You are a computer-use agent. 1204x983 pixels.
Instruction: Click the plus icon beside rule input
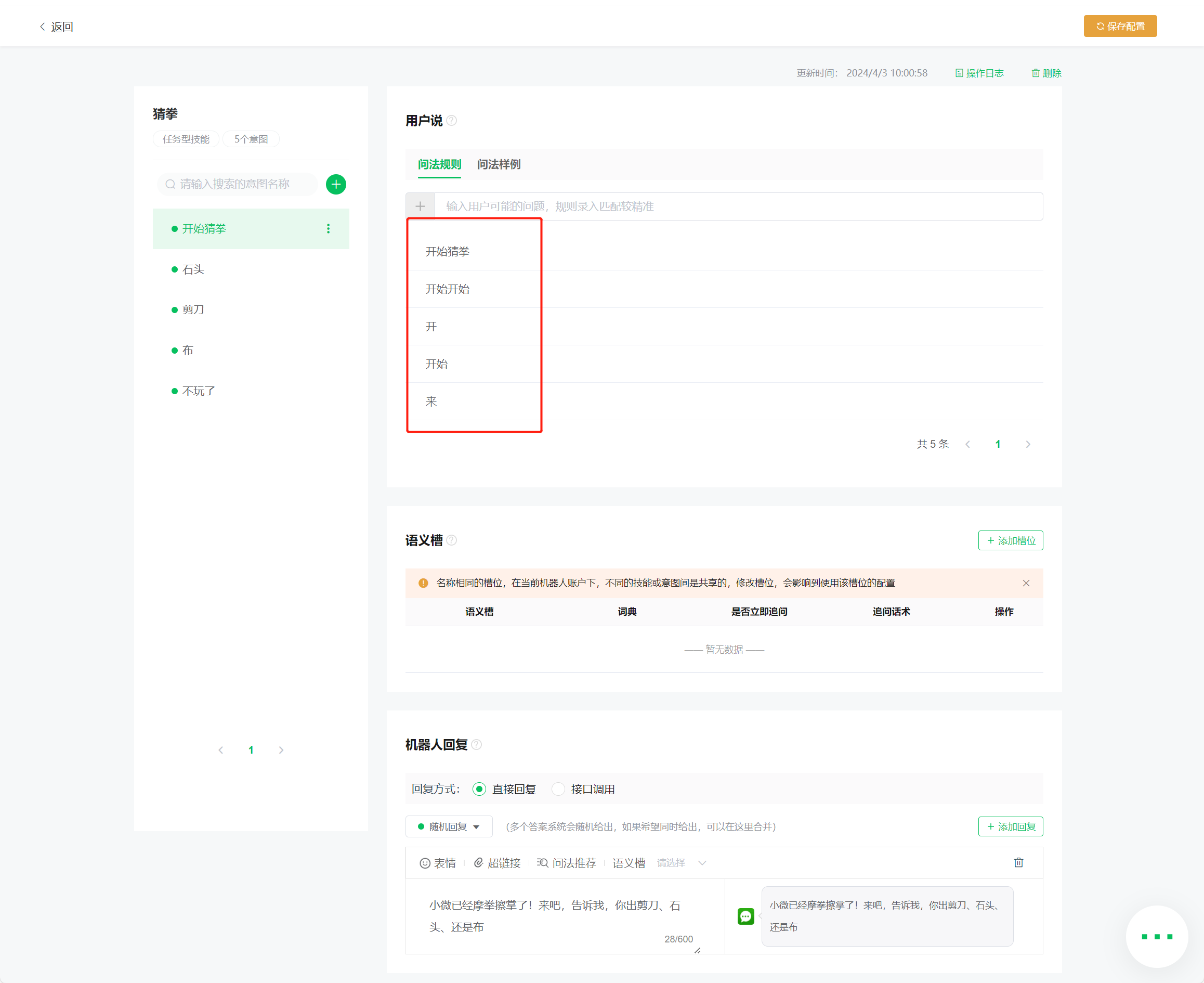420,206
